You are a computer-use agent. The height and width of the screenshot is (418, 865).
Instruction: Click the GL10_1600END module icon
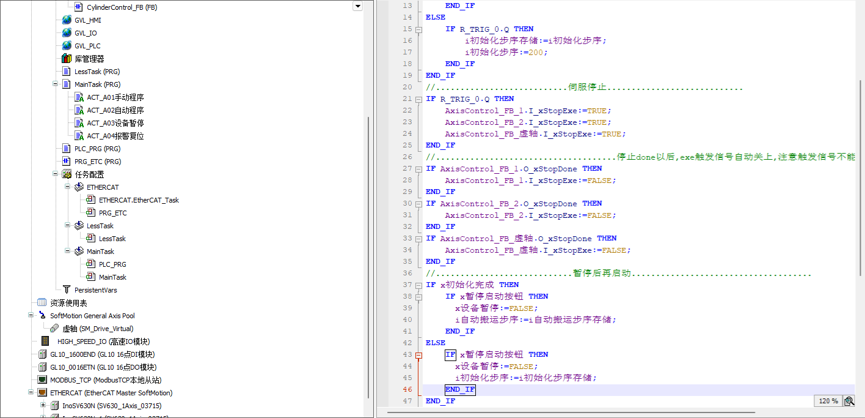point(42,354)
